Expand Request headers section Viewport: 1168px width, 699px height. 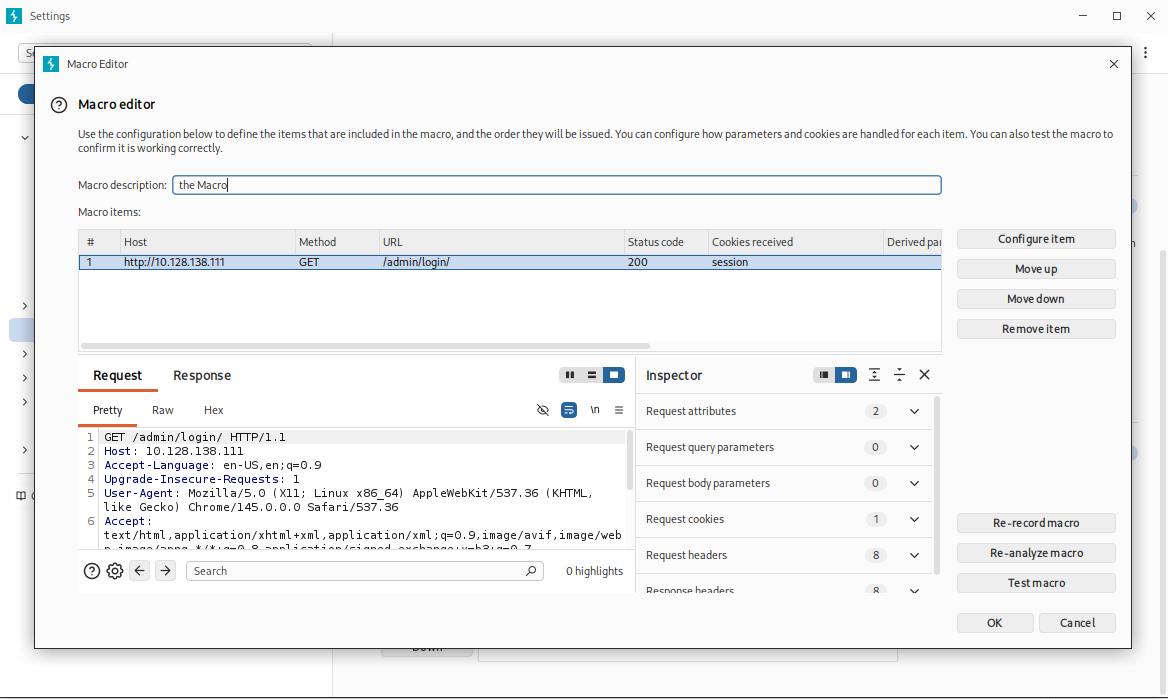coord(913,555)
